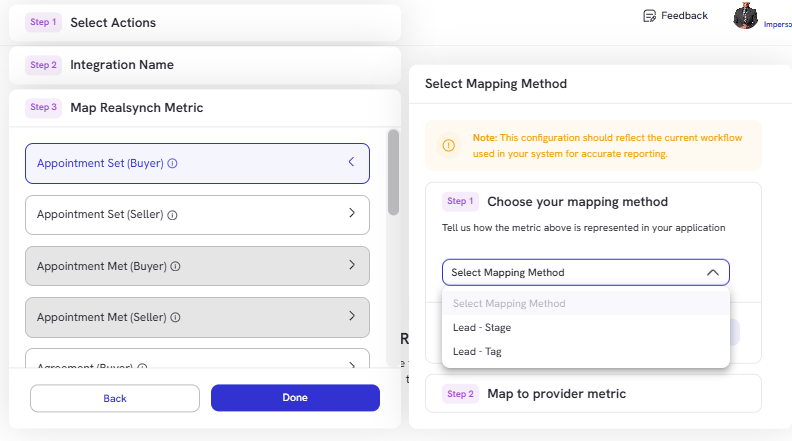This screenshot has height=441, width=792.
Task: Click info icon beside Appointment Met (Seller)
Action: [175, 317]
